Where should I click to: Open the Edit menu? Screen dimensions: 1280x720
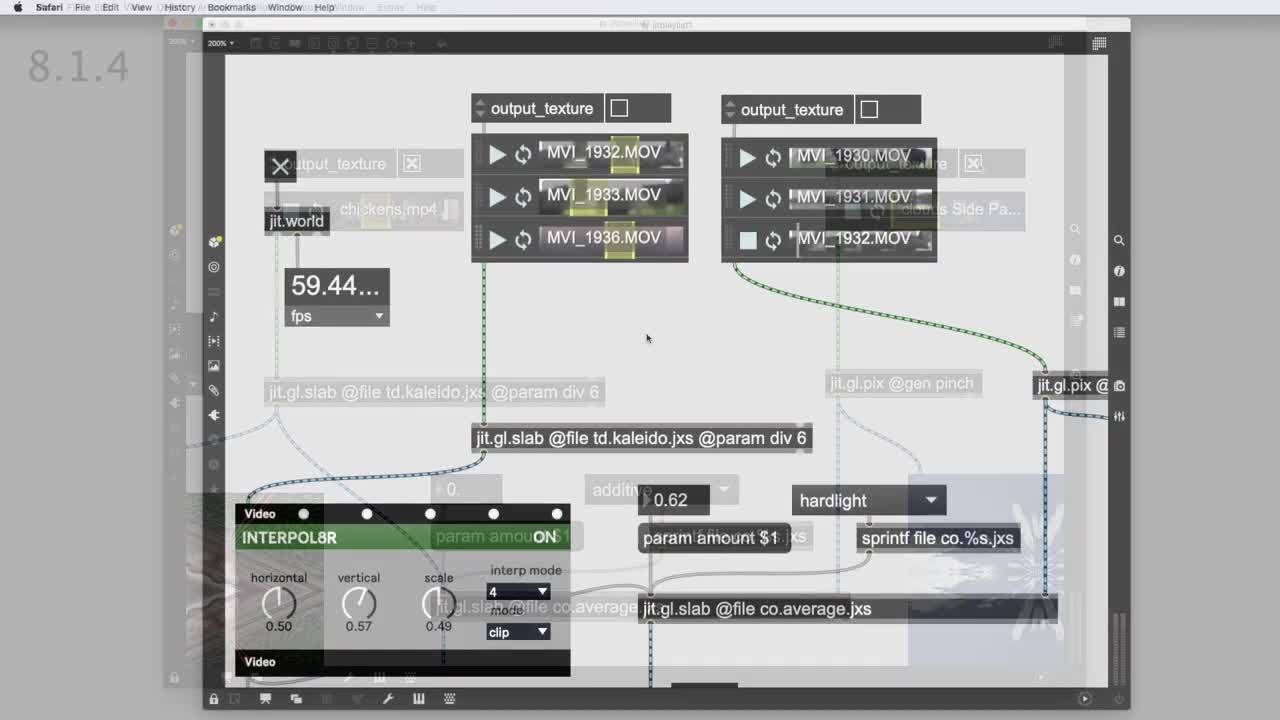pyautogui.click(x=111, y=7)
